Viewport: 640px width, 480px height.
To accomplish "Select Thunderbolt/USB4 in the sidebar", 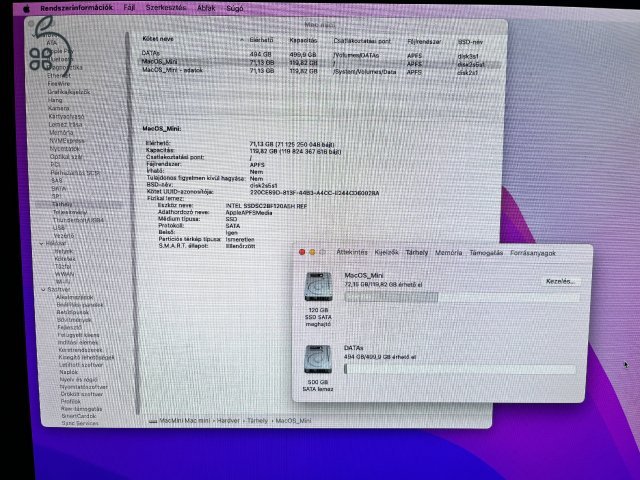I will (78, 220).
